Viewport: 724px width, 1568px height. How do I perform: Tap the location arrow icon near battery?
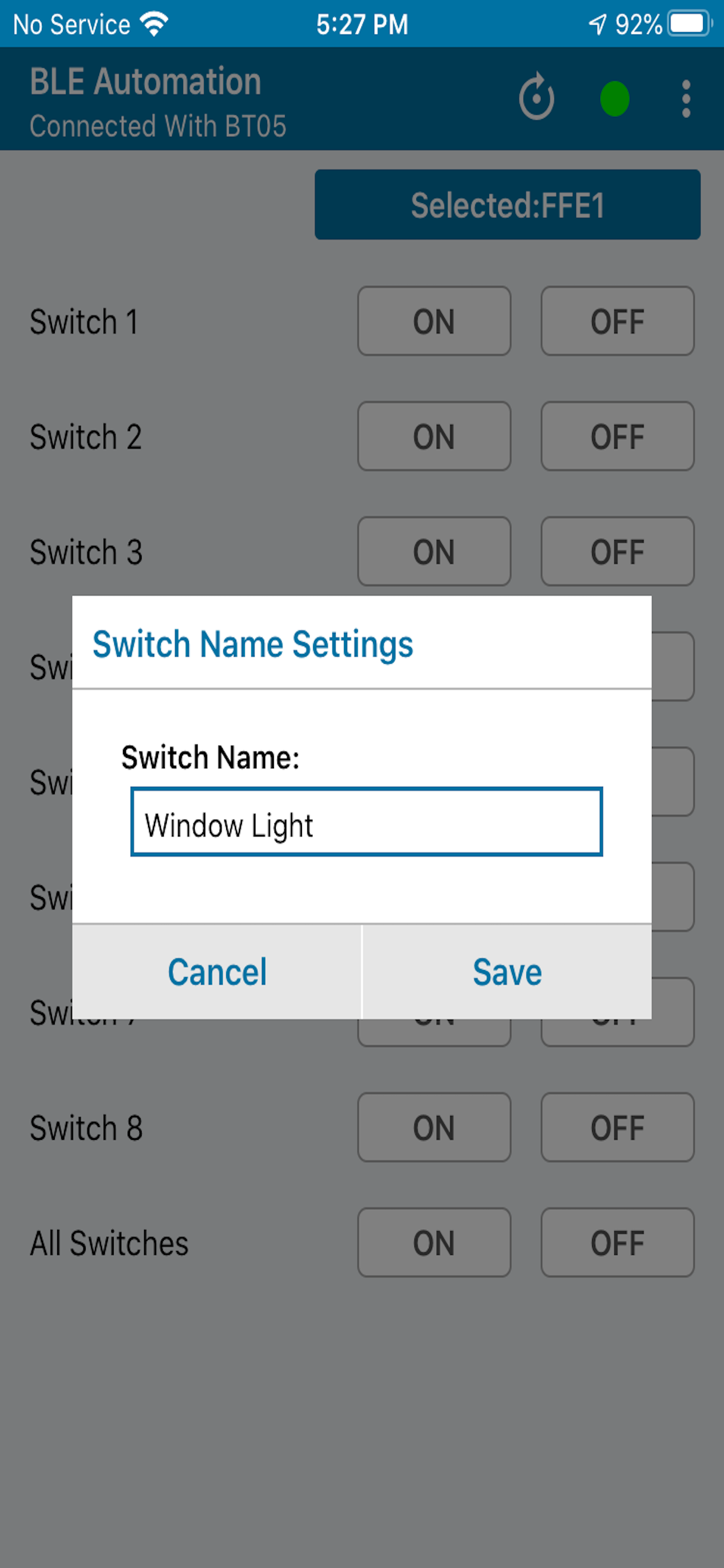click(x=598, y=23)
